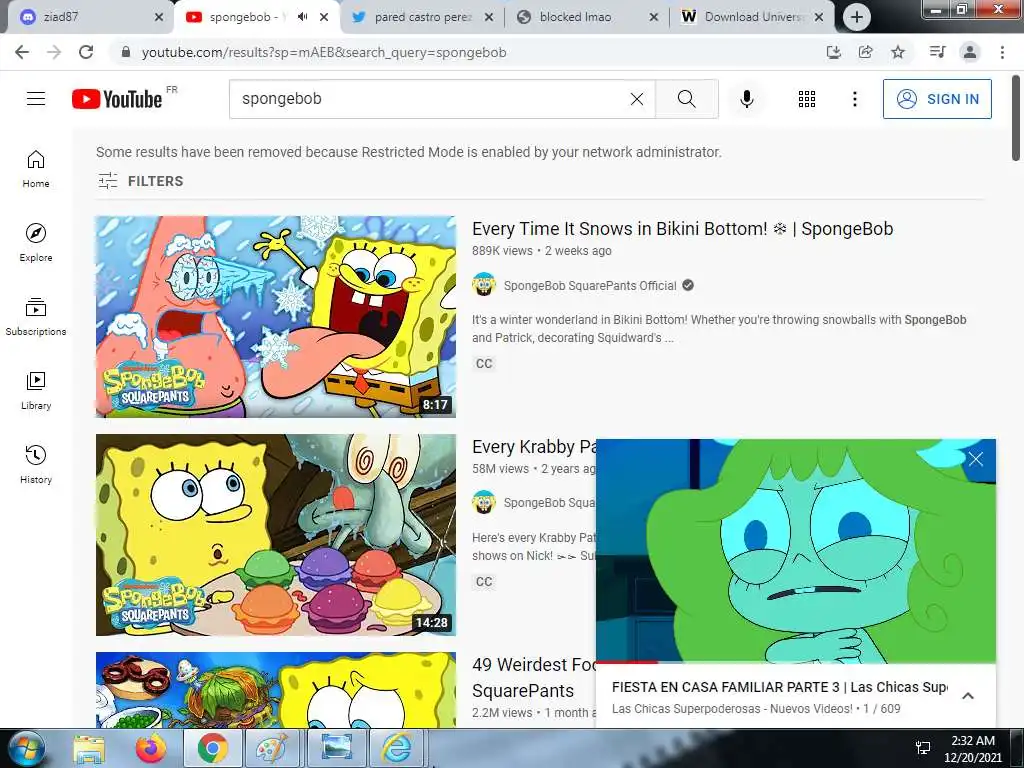Open the title Every Time It Snows in Bikini Bottom
This screenshot has width=1024, height=768.
(682, 229)
